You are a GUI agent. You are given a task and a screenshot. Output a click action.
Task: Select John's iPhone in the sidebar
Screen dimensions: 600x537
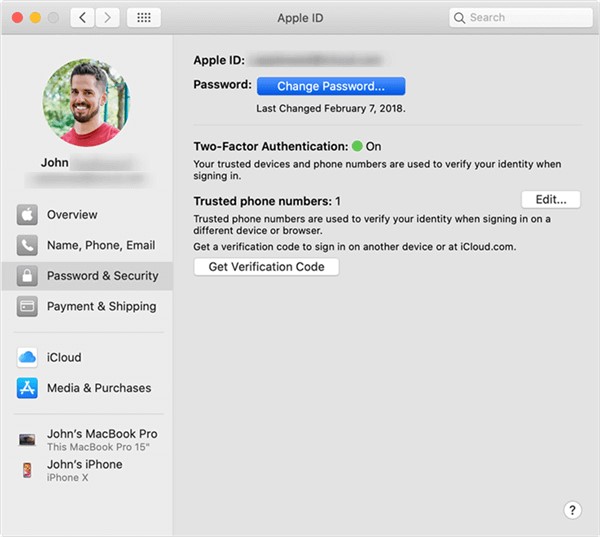click(x=85, y=465)
